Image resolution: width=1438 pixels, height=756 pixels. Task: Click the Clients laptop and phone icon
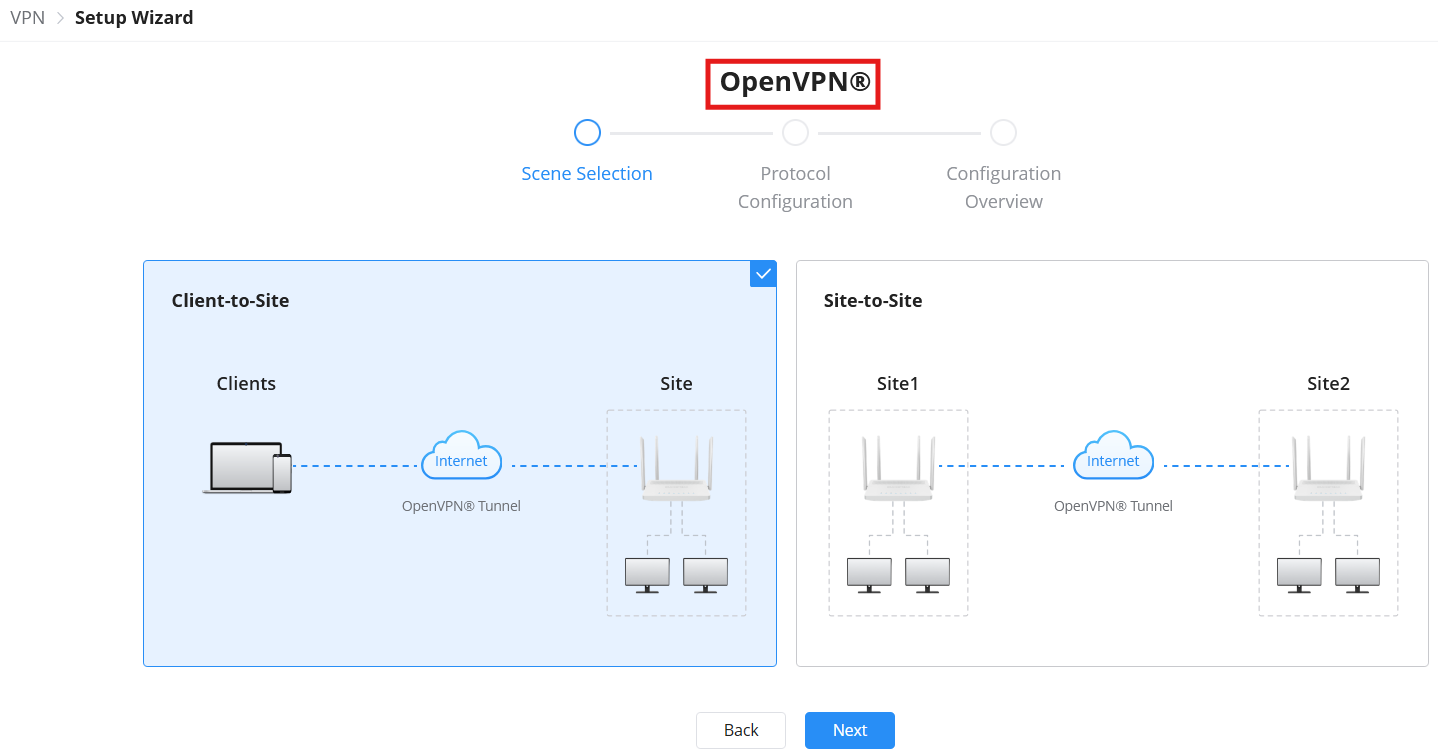tap(247, 468)
